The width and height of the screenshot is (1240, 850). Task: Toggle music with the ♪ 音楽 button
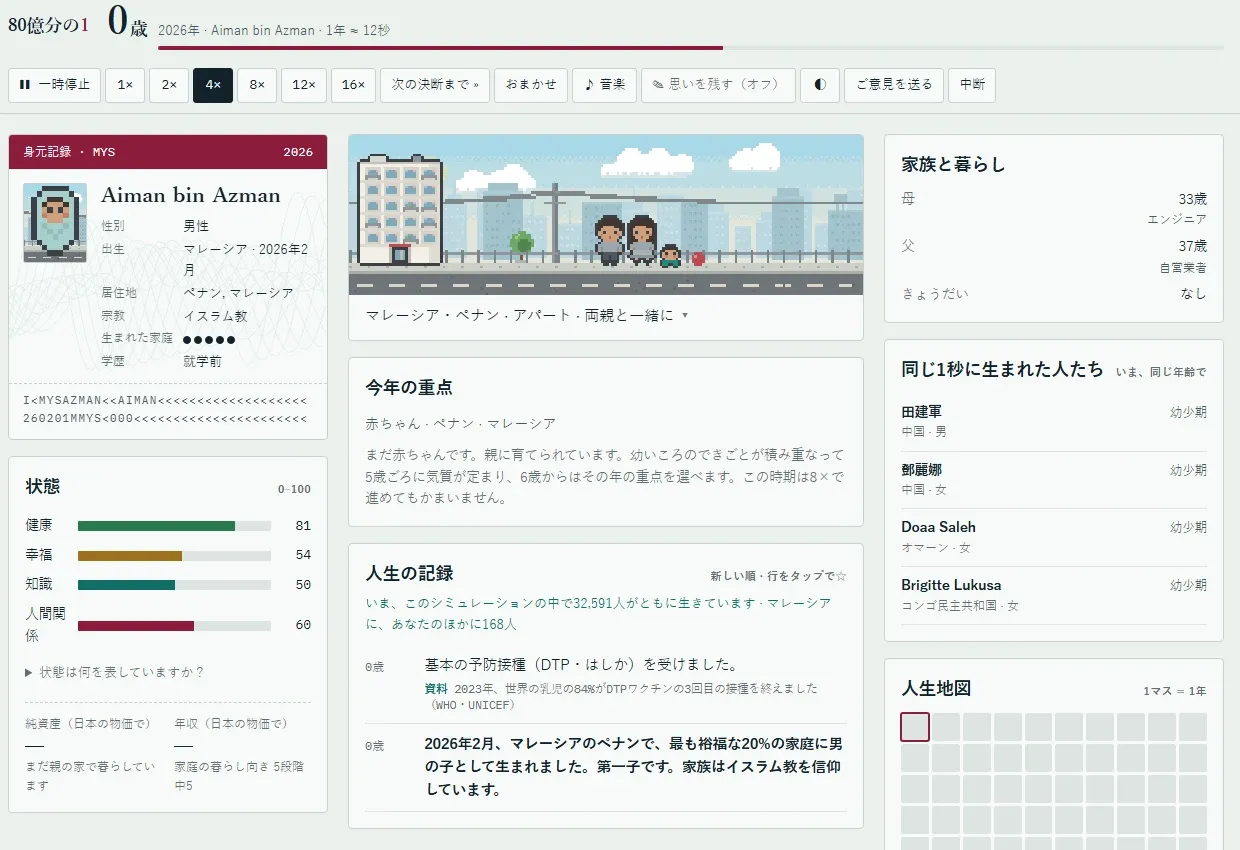pos(605,85)
